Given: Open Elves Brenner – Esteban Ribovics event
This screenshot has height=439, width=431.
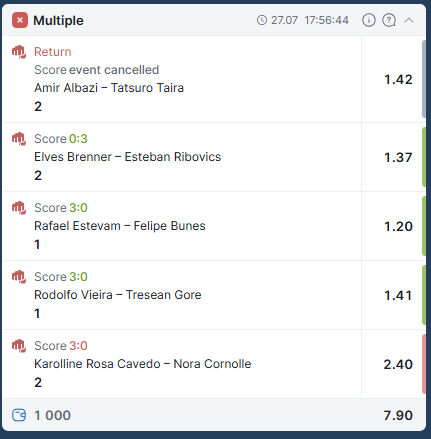Looking at the screenshot, I should (128, 157).
